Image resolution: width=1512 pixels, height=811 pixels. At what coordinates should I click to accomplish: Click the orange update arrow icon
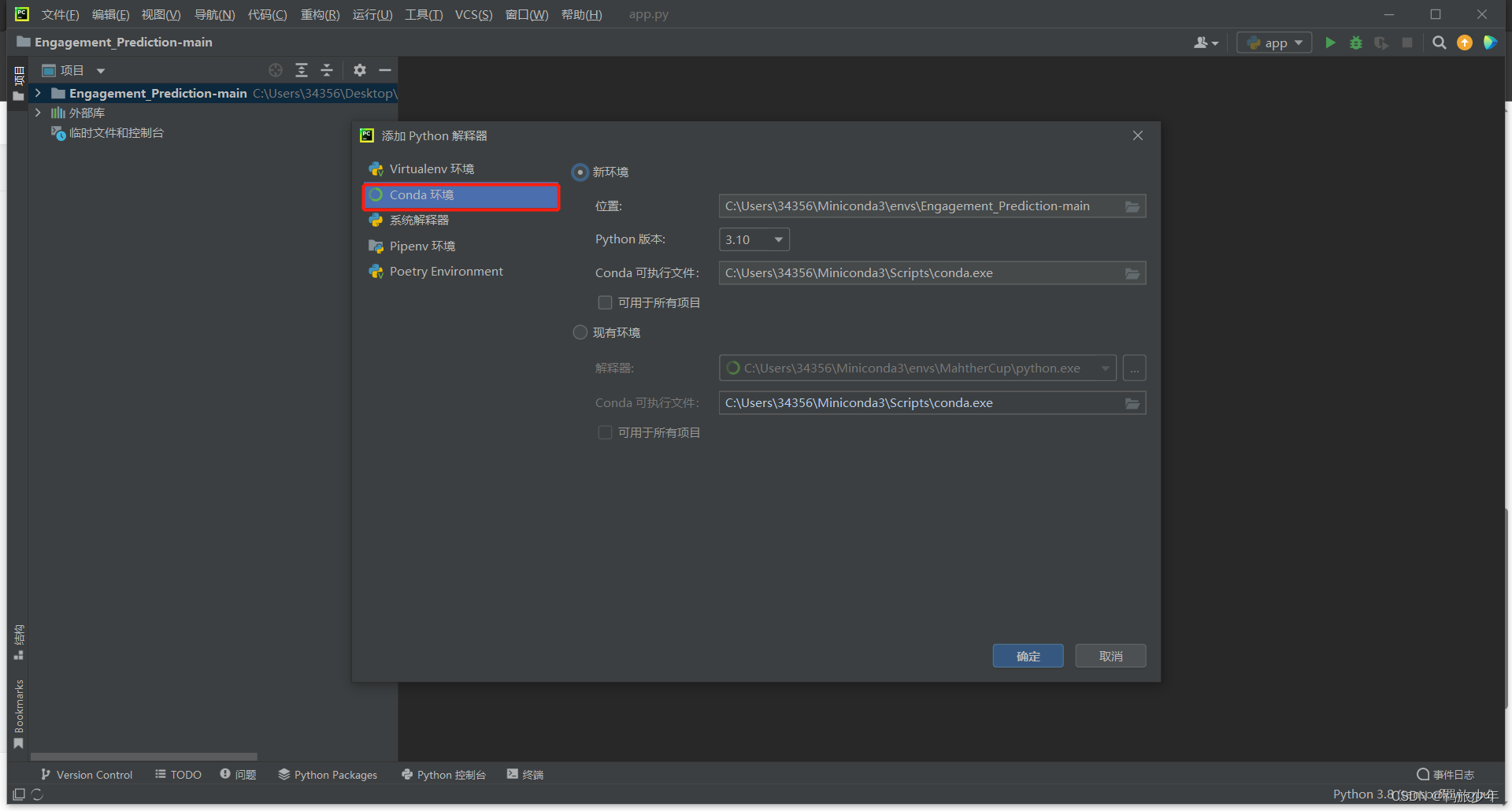pos(1465,43)
